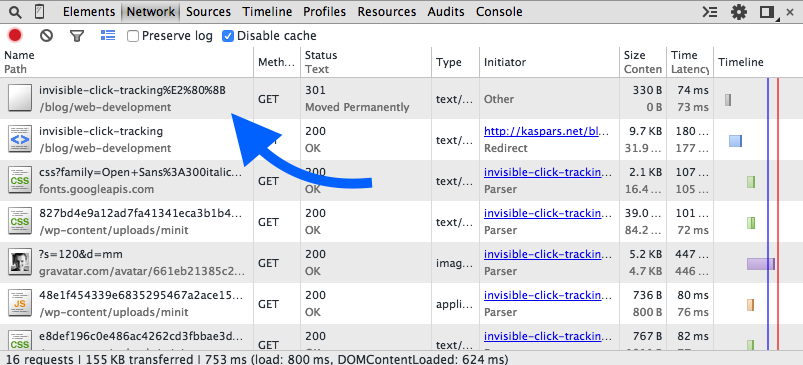
Task: Click the purple timeline bar of the gravatar request
Action: click(x=760, y=264)
